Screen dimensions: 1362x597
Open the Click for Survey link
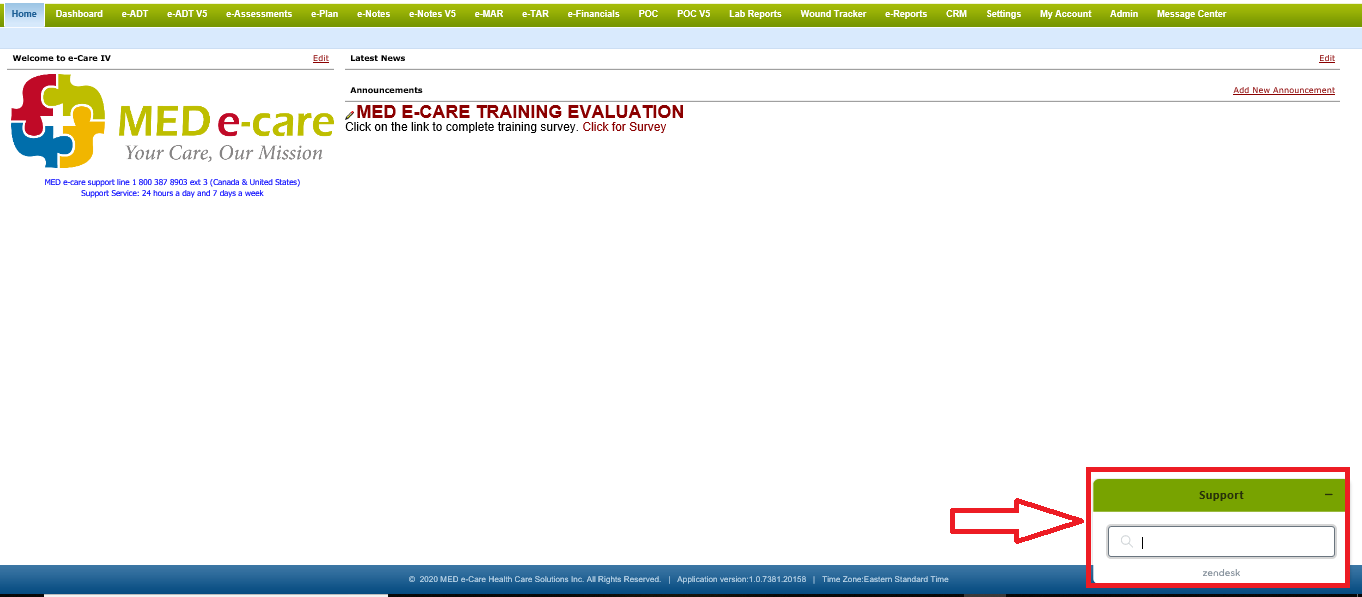tap(624, 127)
